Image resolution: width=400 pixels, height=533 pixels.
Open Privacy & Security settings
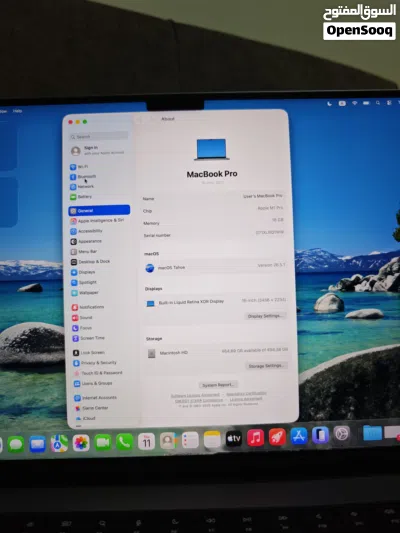click(95, 363)
